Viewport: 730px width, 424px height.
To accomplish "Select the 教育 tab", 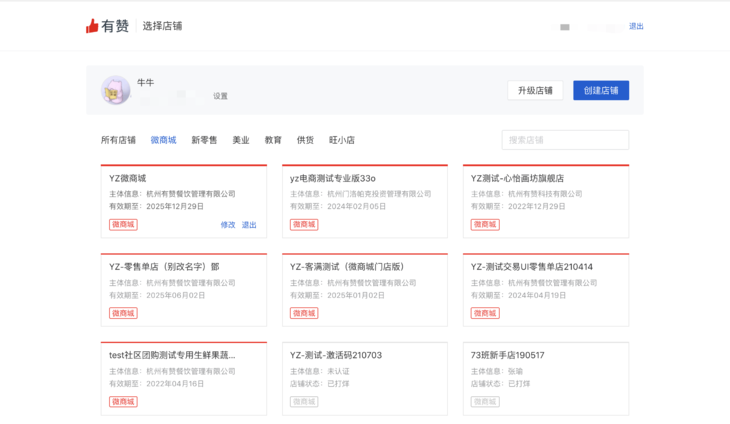I will (x=273, y=140).
